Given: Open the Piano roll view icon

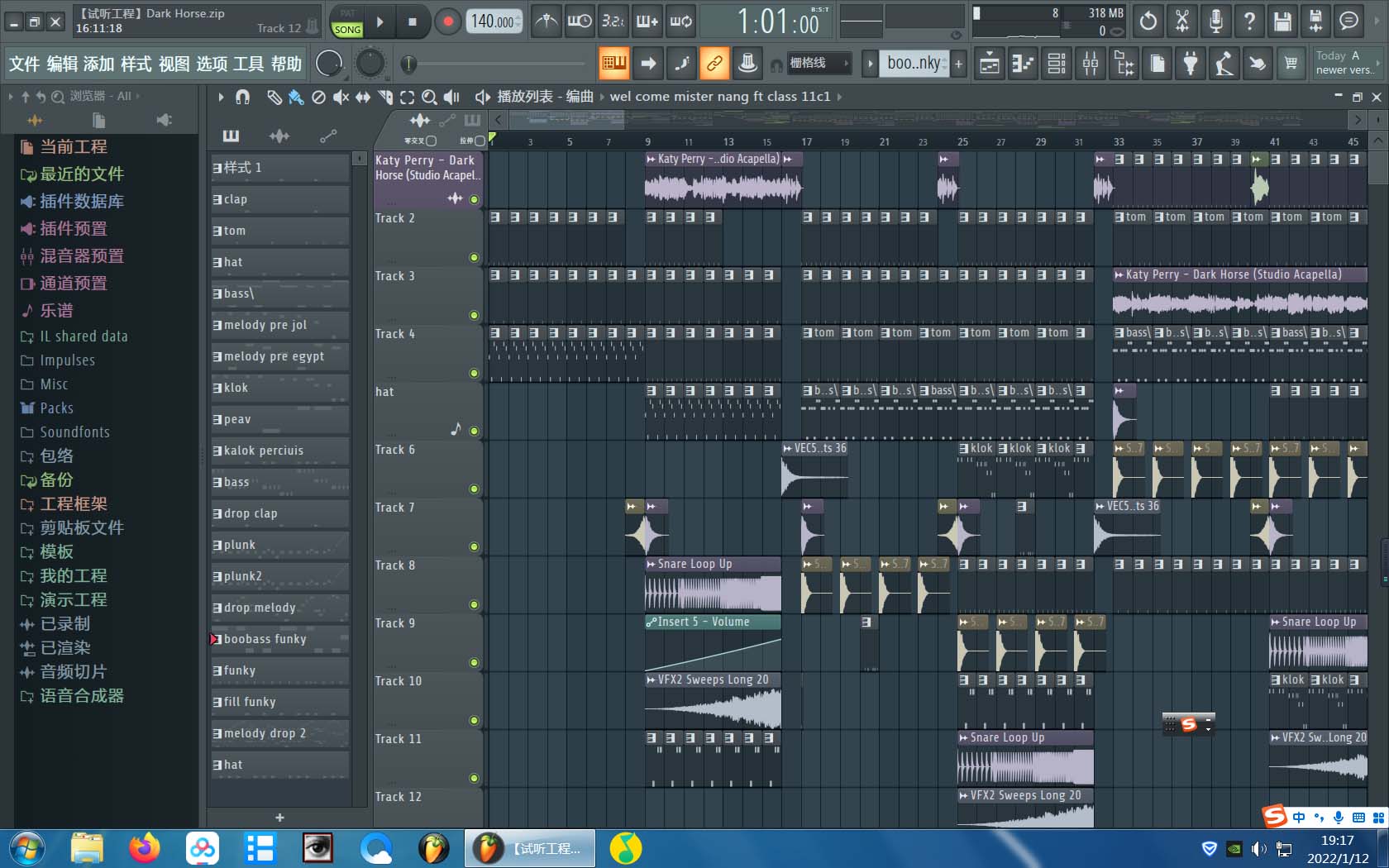Looking at the screenshot, I should point(1023,64).
